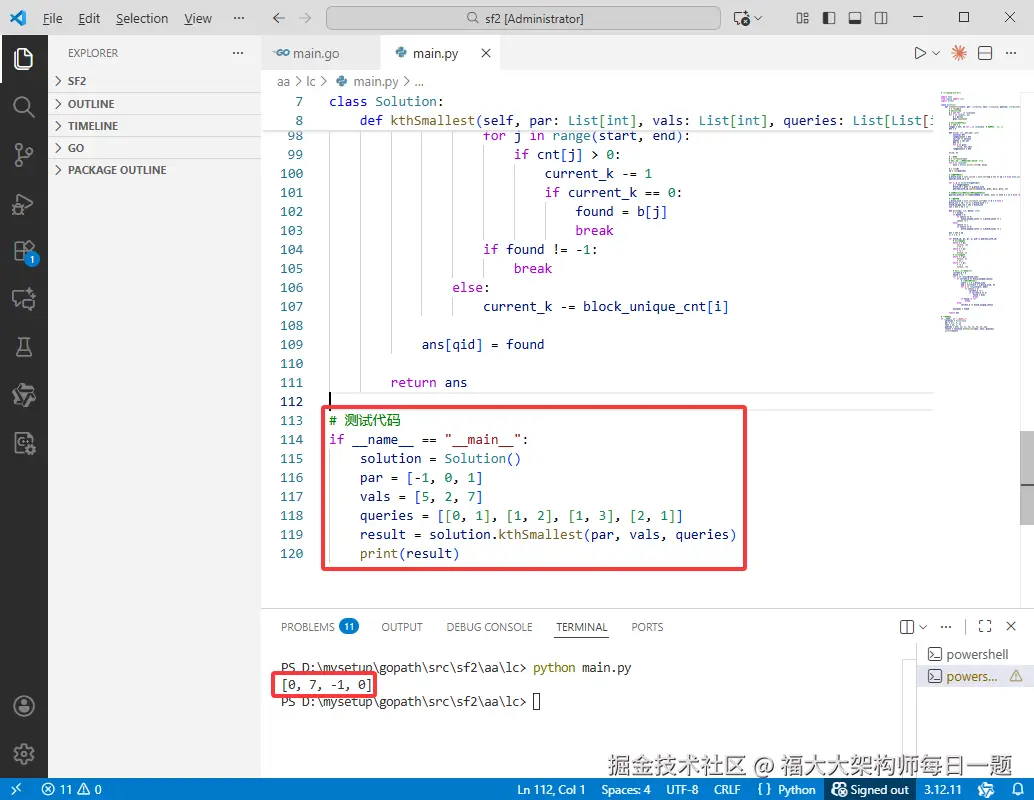Open the Chat view in activity bar
The width and height of the screenshot is (1034, 800).
click(x=24, y=299)
